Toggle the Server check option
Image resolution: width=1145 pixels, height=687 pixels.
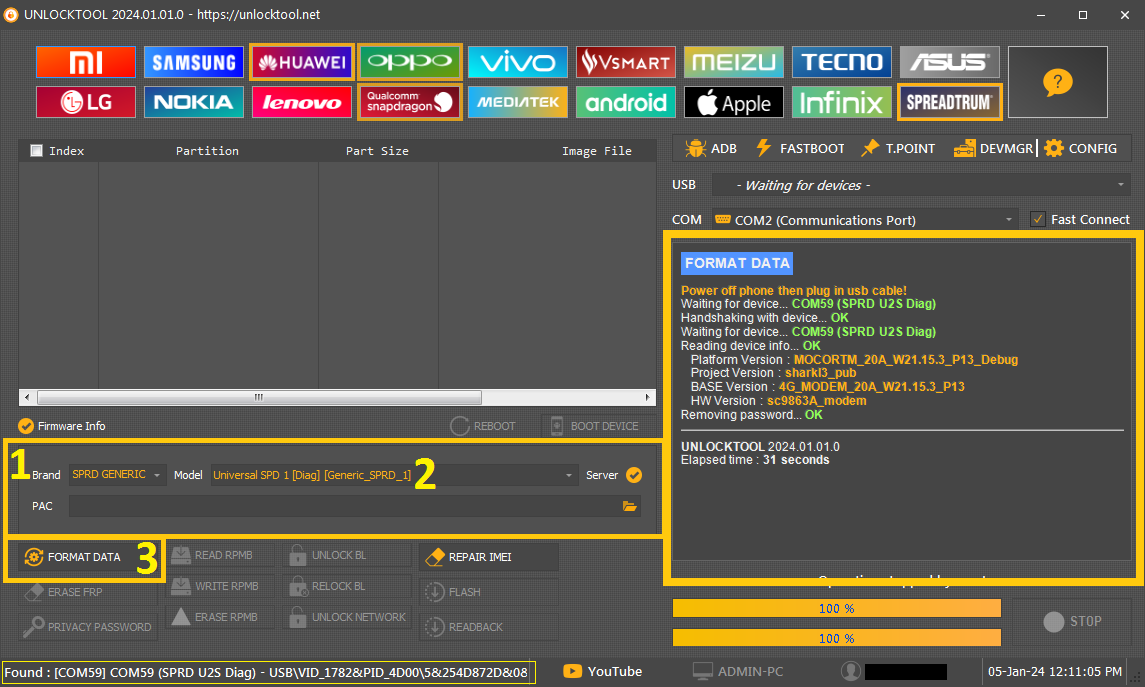(634, 475)
